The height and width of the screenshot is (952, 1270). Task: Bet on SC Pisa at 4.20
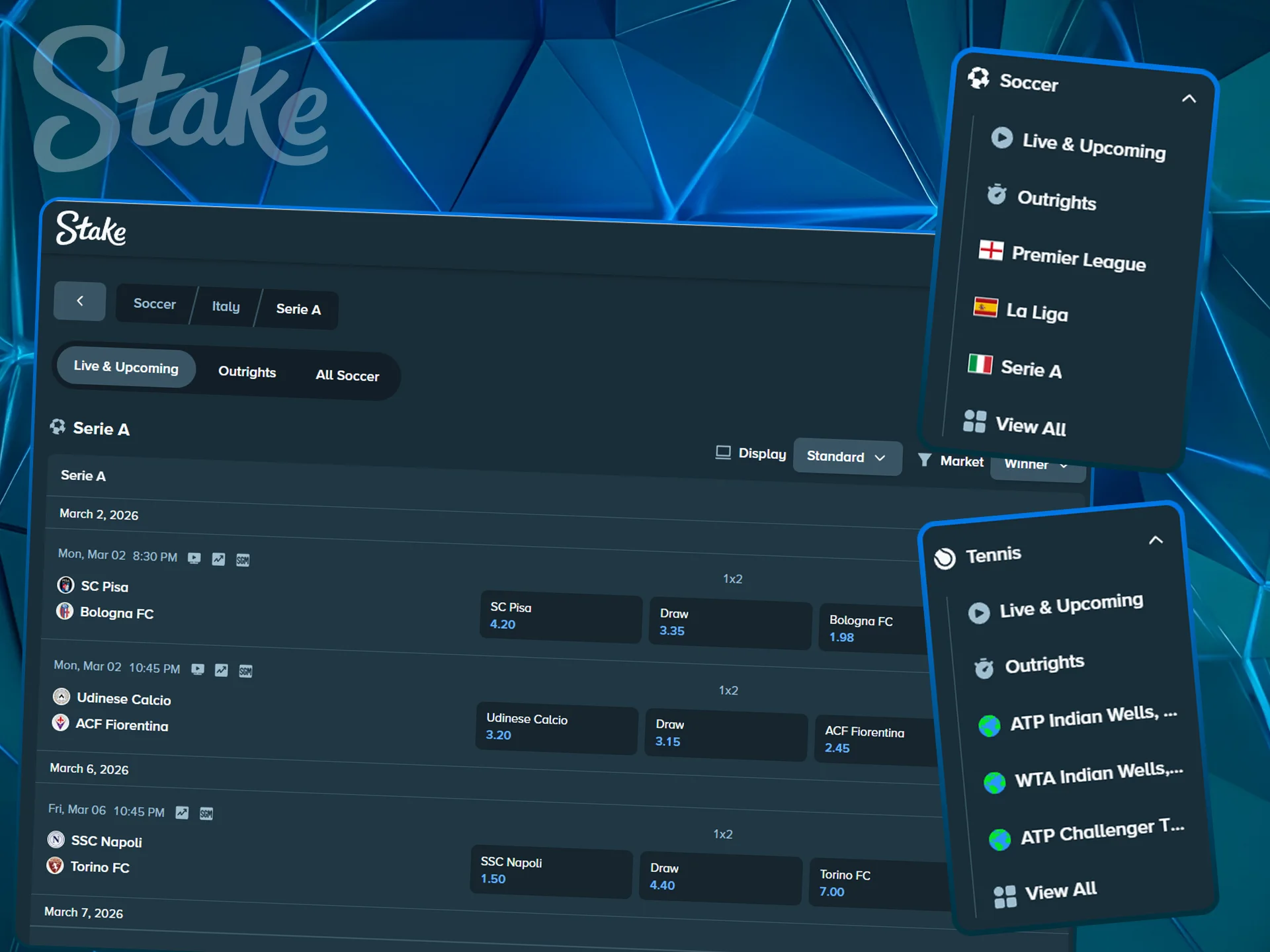(561, 617)
